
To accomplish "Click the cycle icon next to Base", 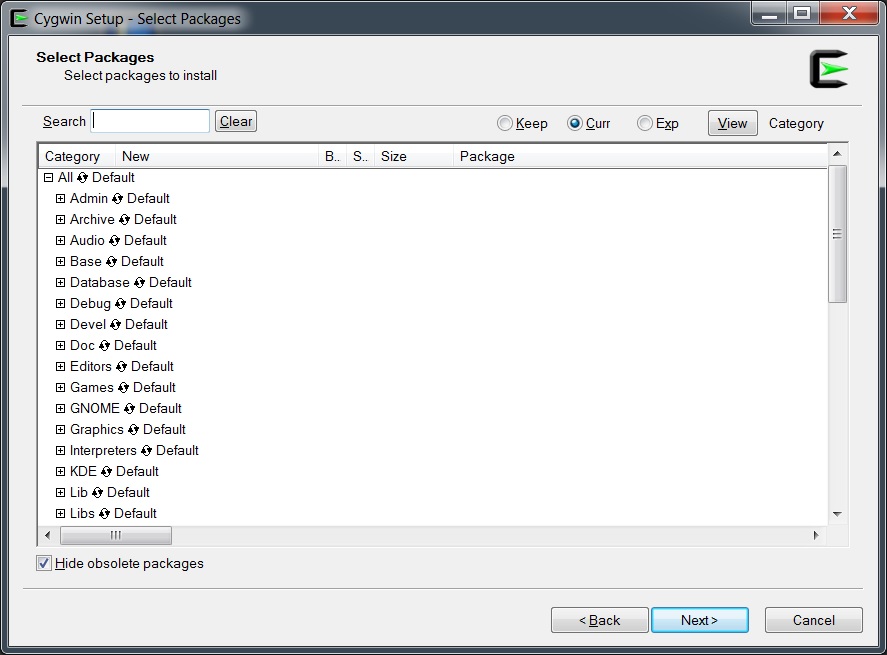I will (111, 261).
